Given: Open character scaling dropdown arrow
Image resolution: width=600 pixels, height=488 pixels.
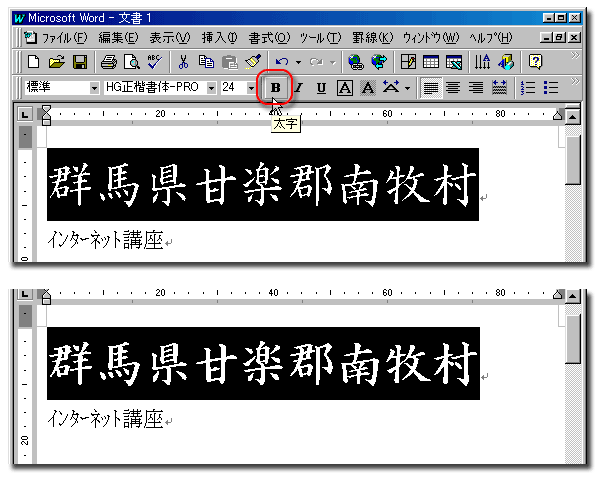Looking at the screenshot, I should click(x=408, y=88).
